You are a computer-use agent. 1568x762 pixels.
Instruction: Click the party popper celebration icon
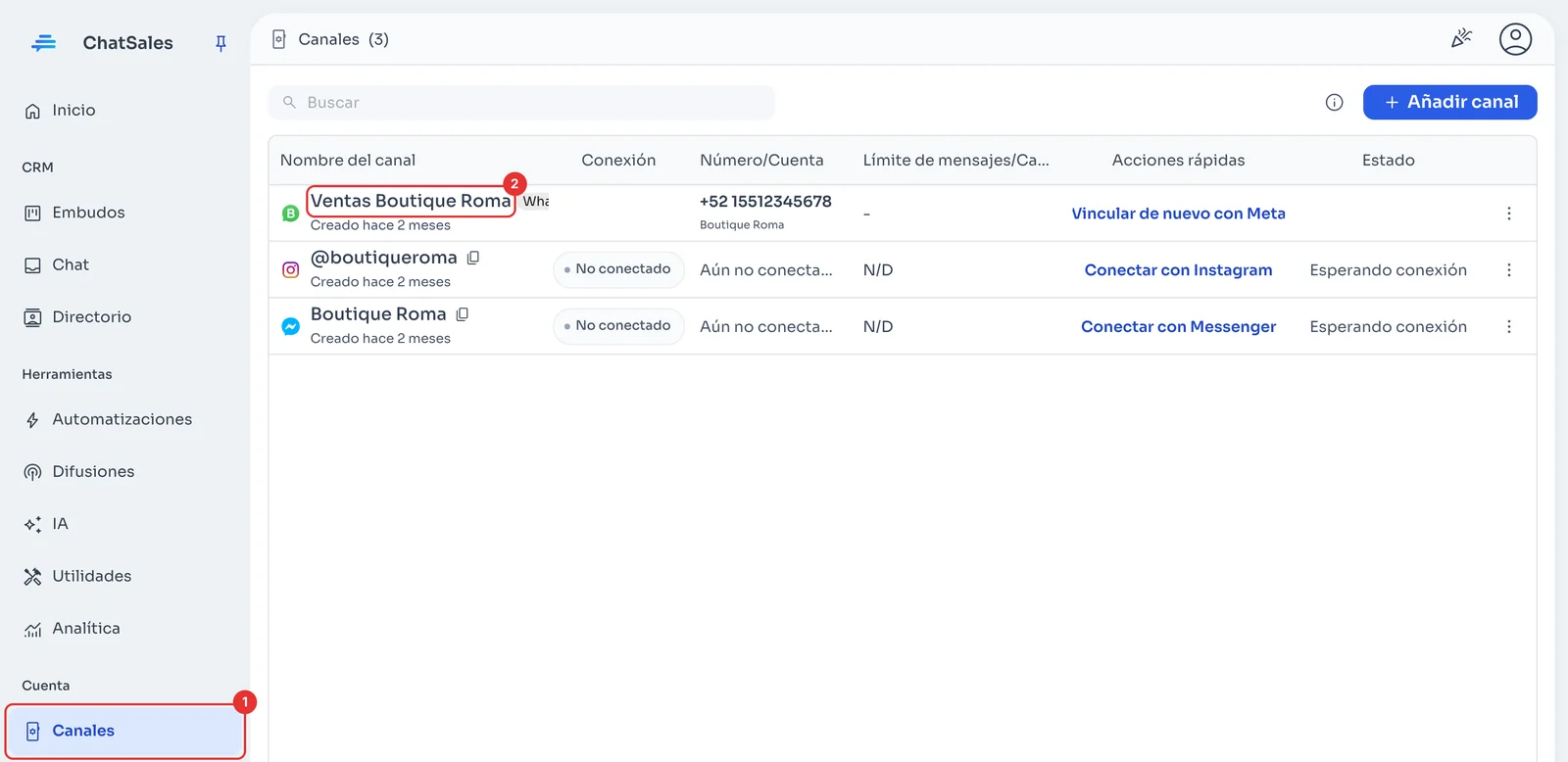(1461, 39)
